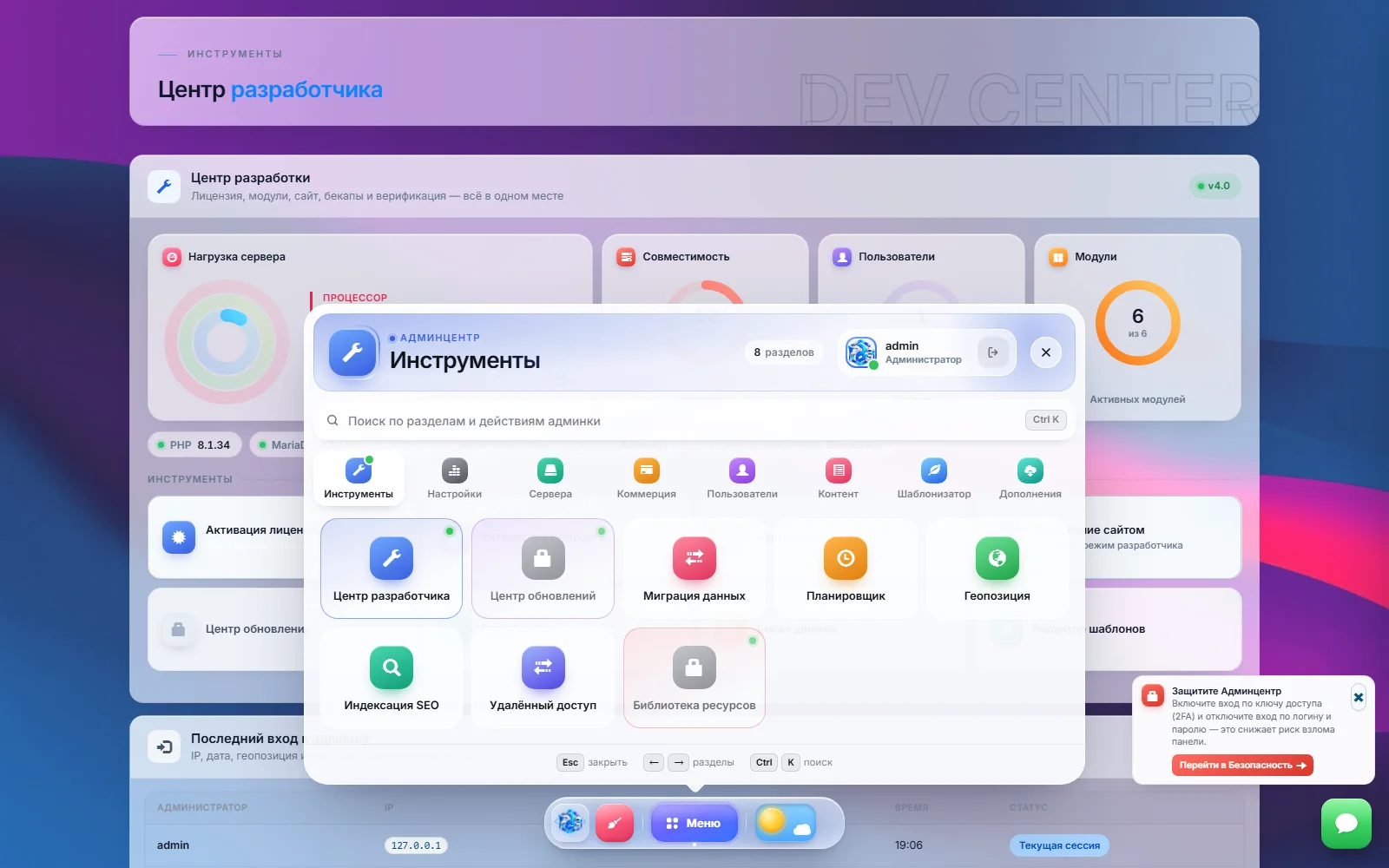Click the Нагрузка сервера card icon
The width and height of the screenshot is (1389, 868).
[x=172, y=257]
